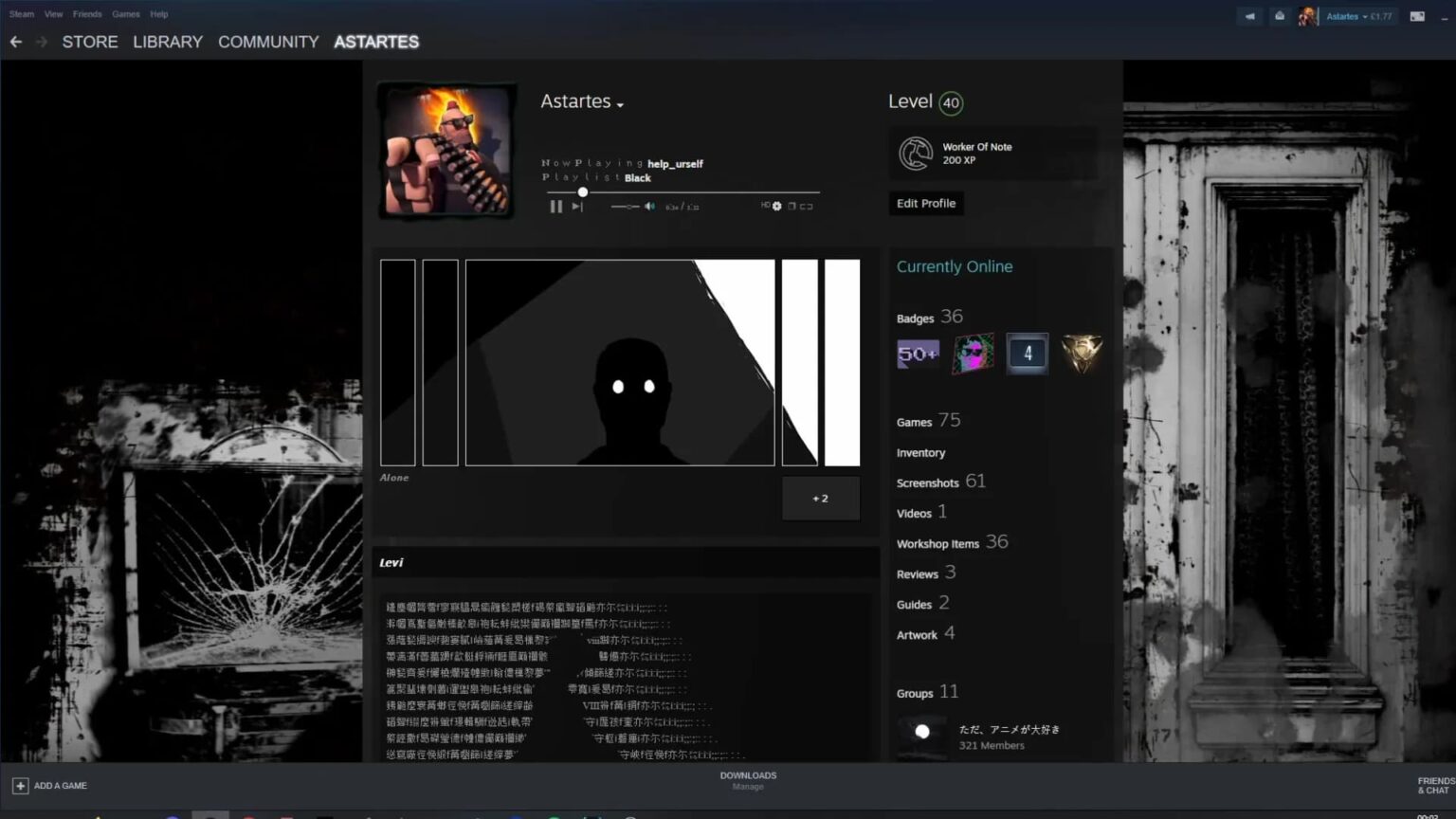
Task: Mute the player volume speaker icon
Action: 649,206
